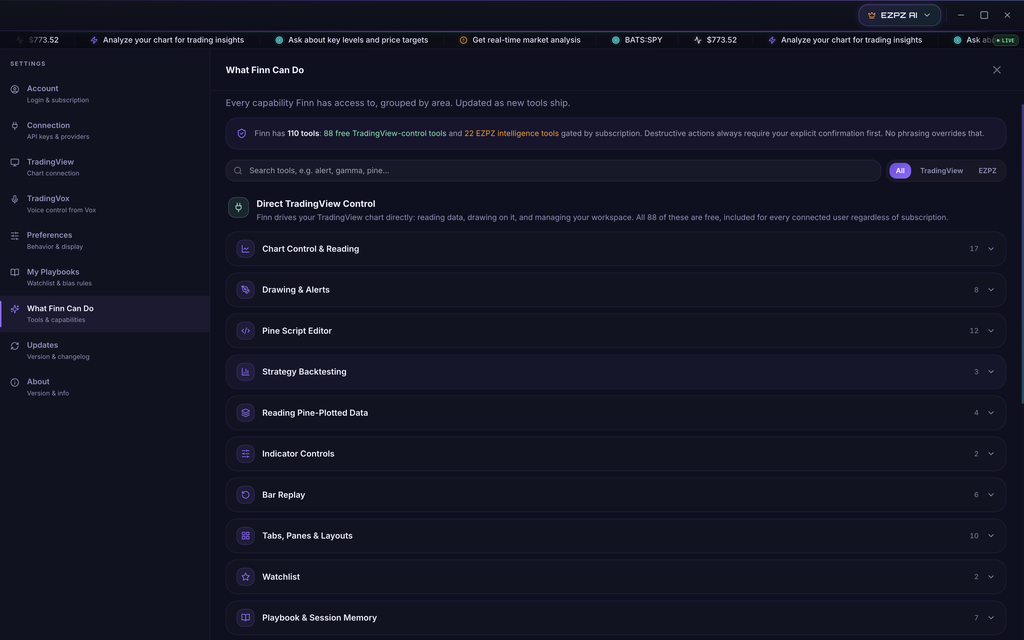Click the Playbook & Session Memory book icon
This screenshot has height=640, width=1024.
246,618
